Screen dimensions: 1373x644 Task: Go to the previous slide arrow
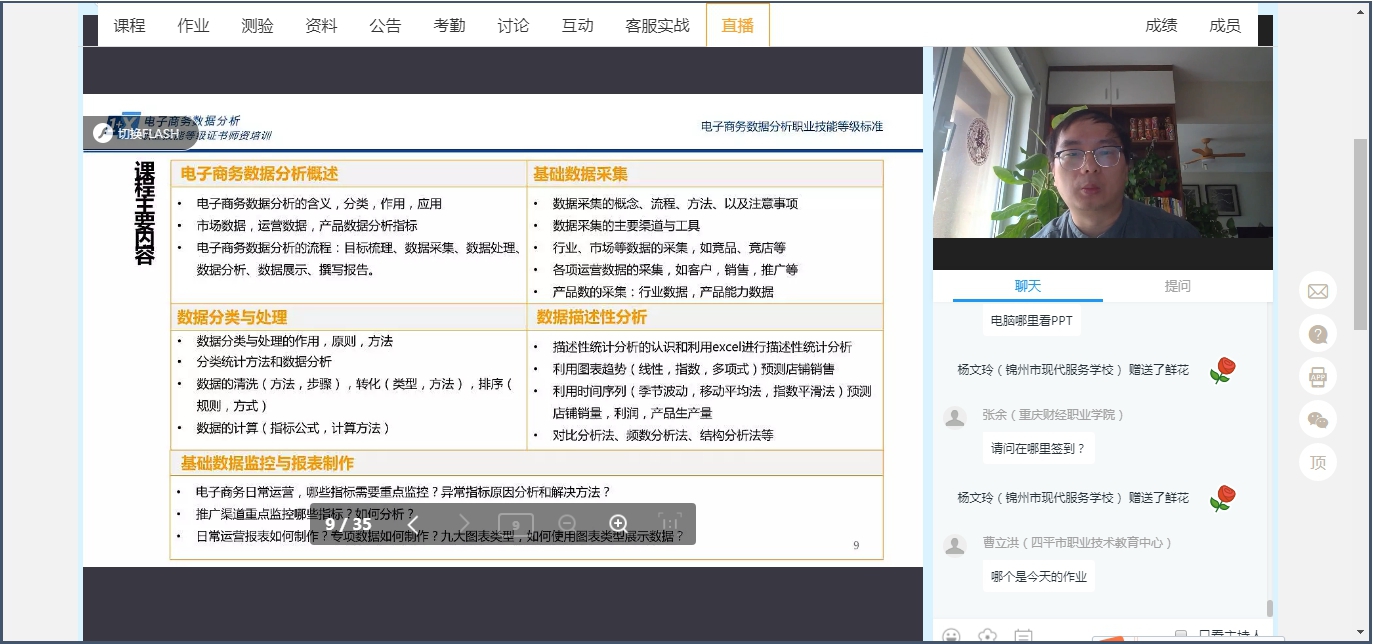413,524
